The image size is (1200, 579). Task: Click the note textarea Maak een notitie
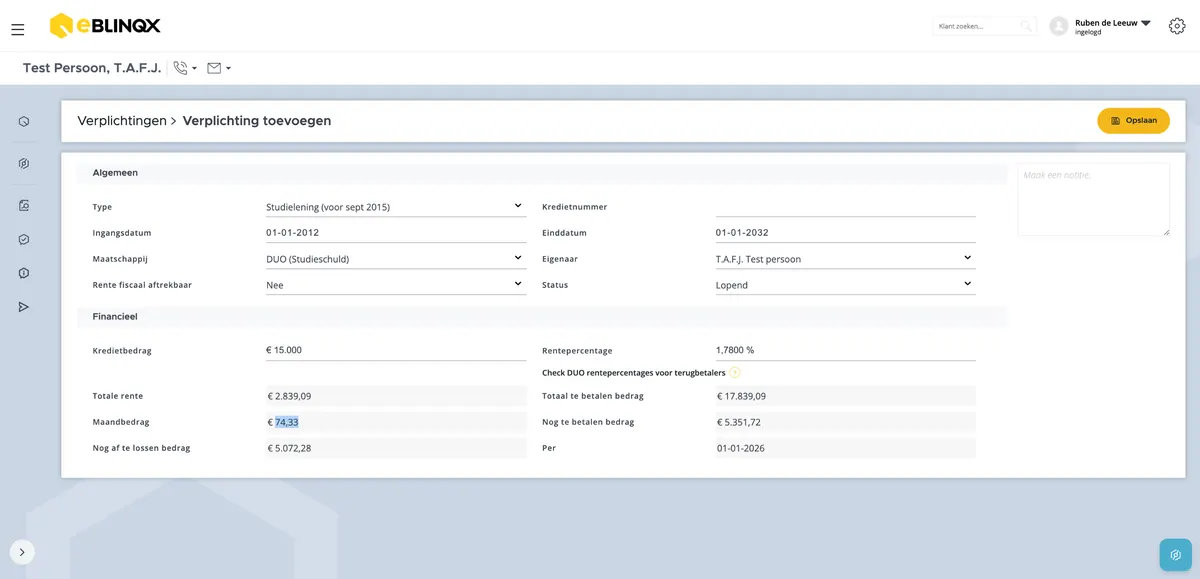coord(1094,200)
